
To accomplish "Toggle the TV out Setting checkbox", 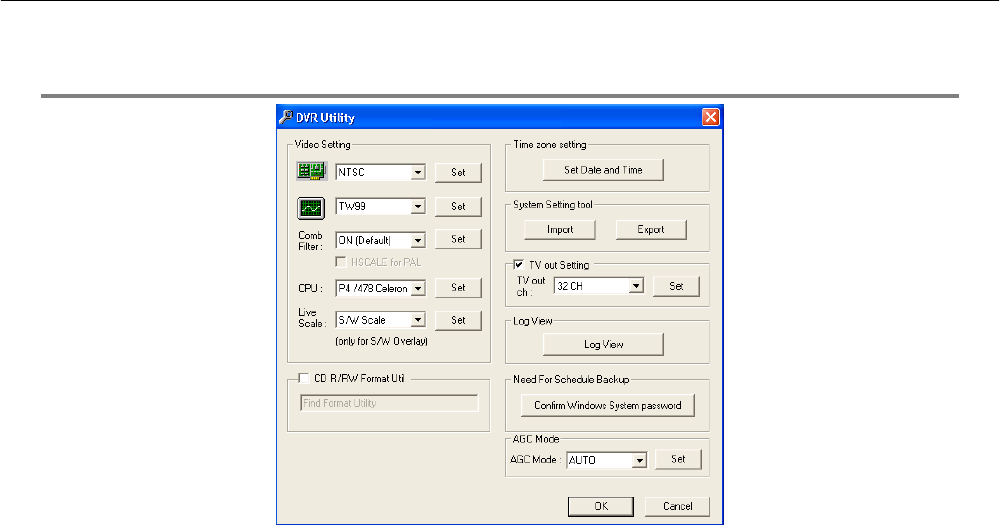I will [x=519, y=265].
